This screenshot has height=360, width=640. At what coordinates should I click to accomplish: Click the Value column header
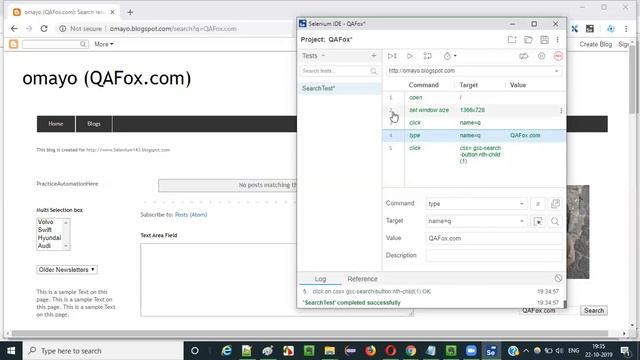coord(518,85)
